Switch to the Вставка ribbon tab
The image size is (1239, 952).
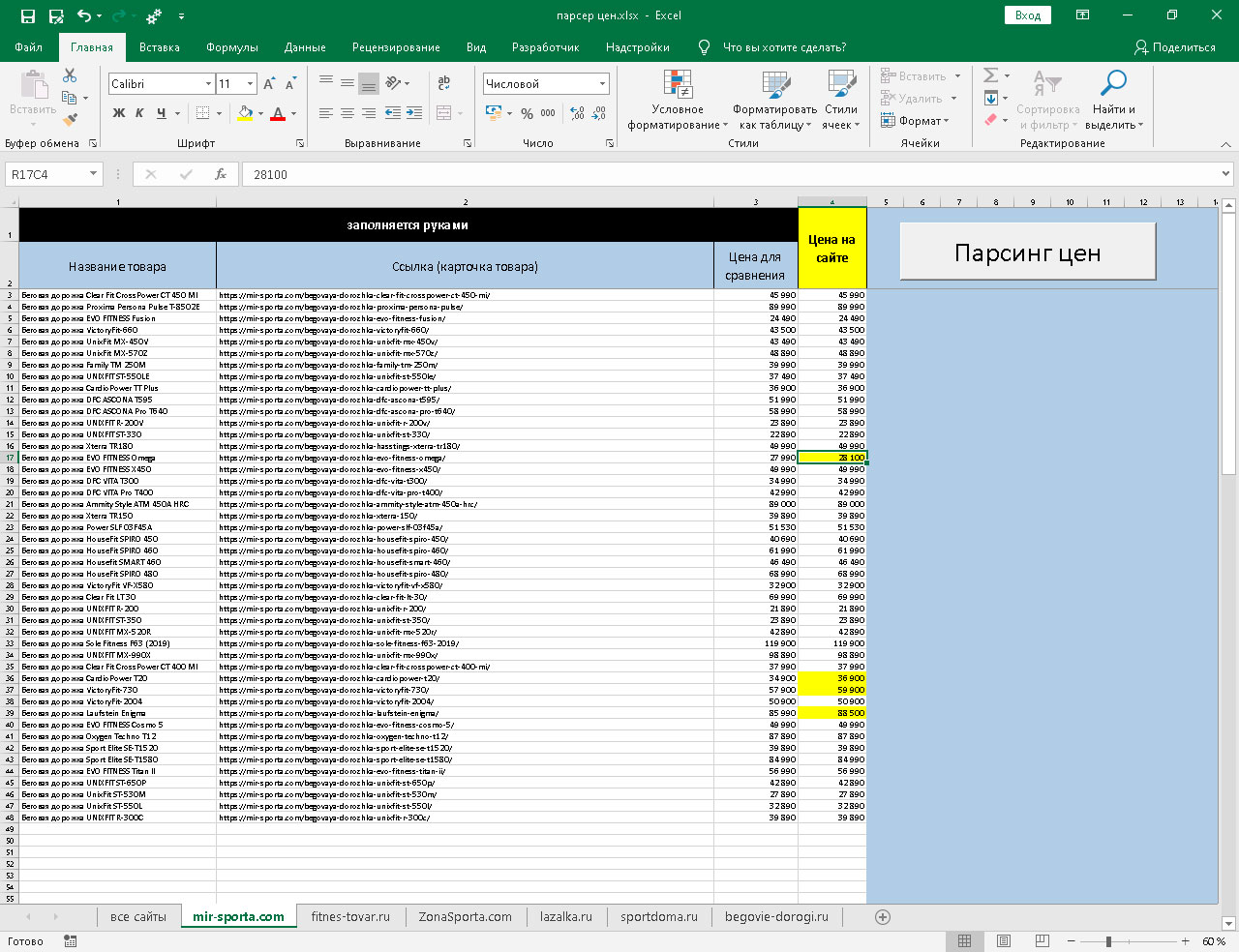[x=160, y=47]
